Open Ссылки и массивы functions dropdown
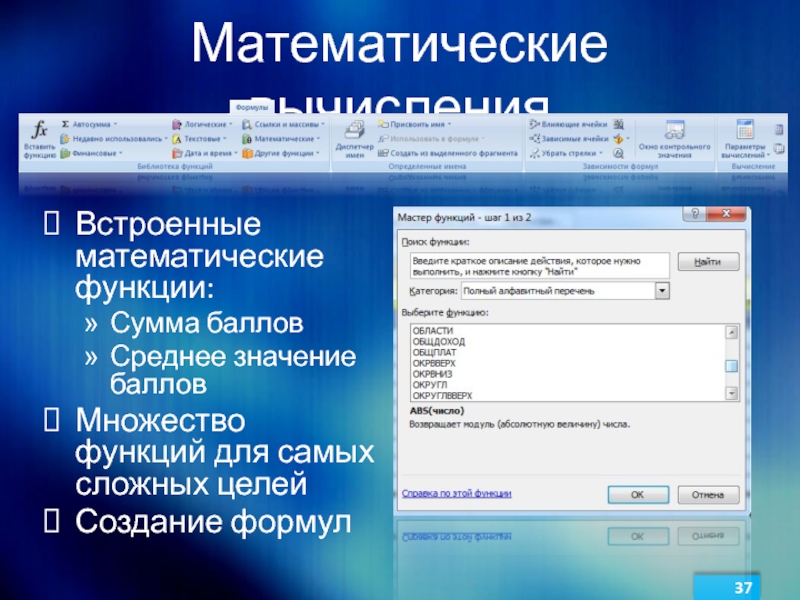 point(283,124)
